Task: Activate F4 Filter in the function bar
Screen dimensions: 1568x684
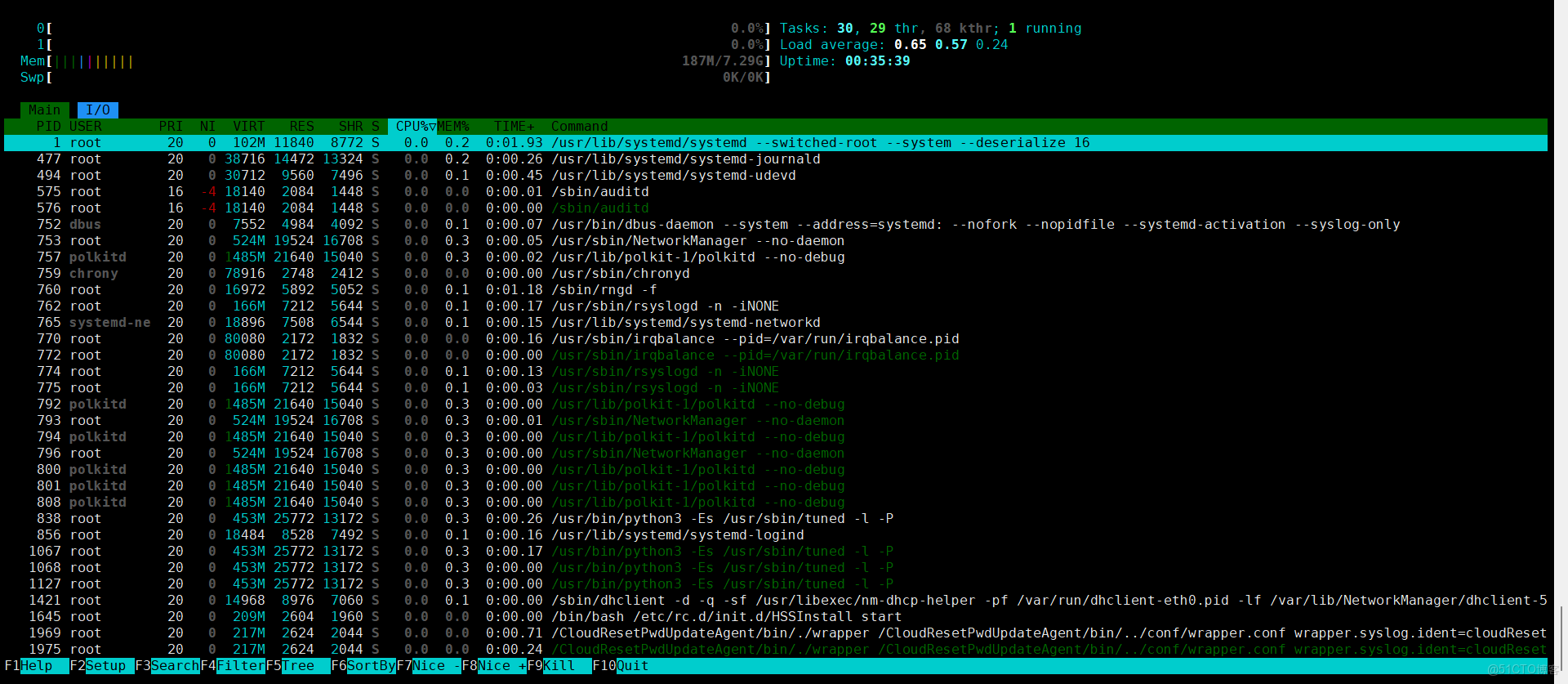Action: pyautogui.click(x=233, y=666)
